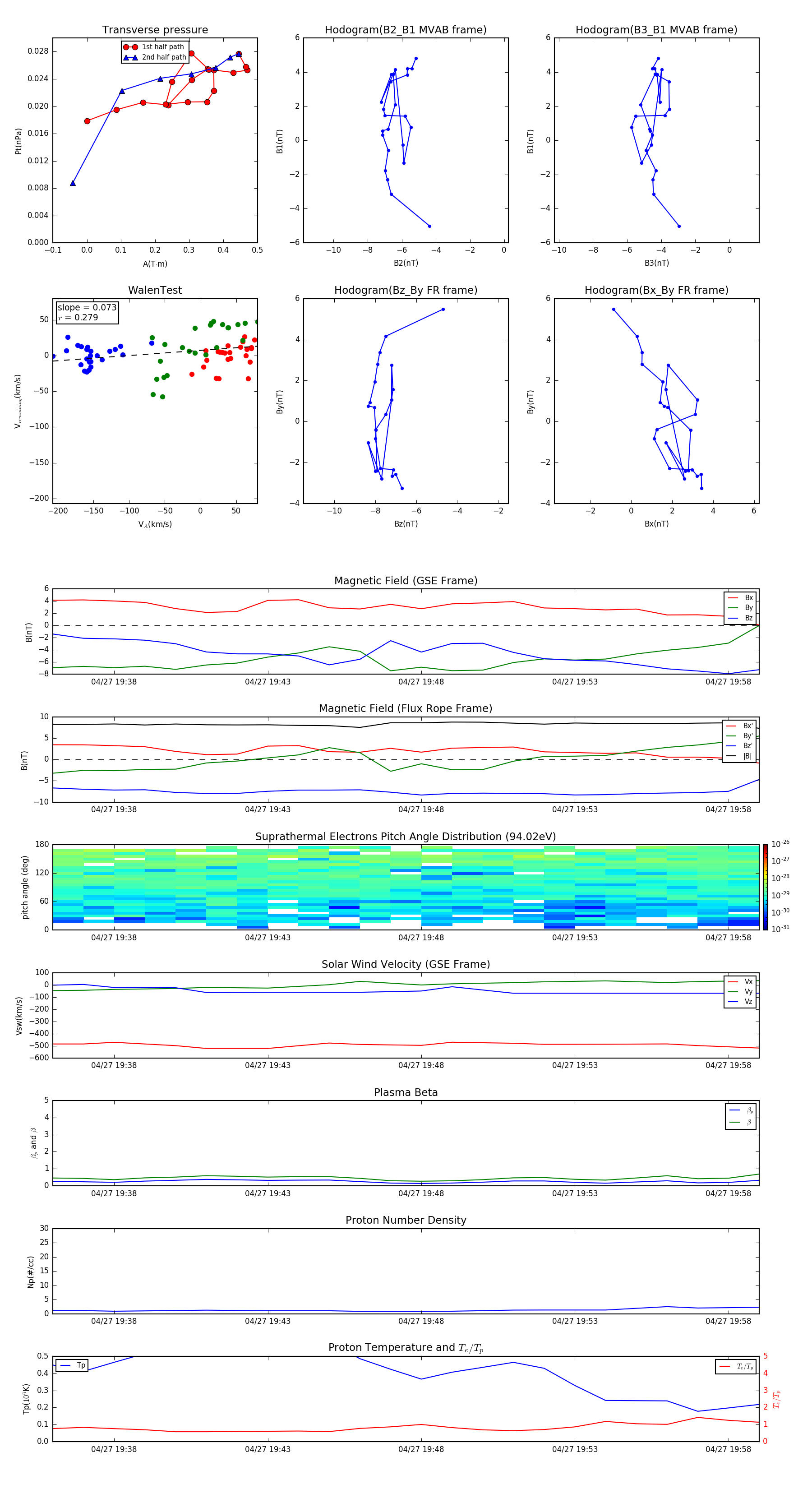Click the Suprathermal Electrons Pitch Angle title

coord(406,837)
